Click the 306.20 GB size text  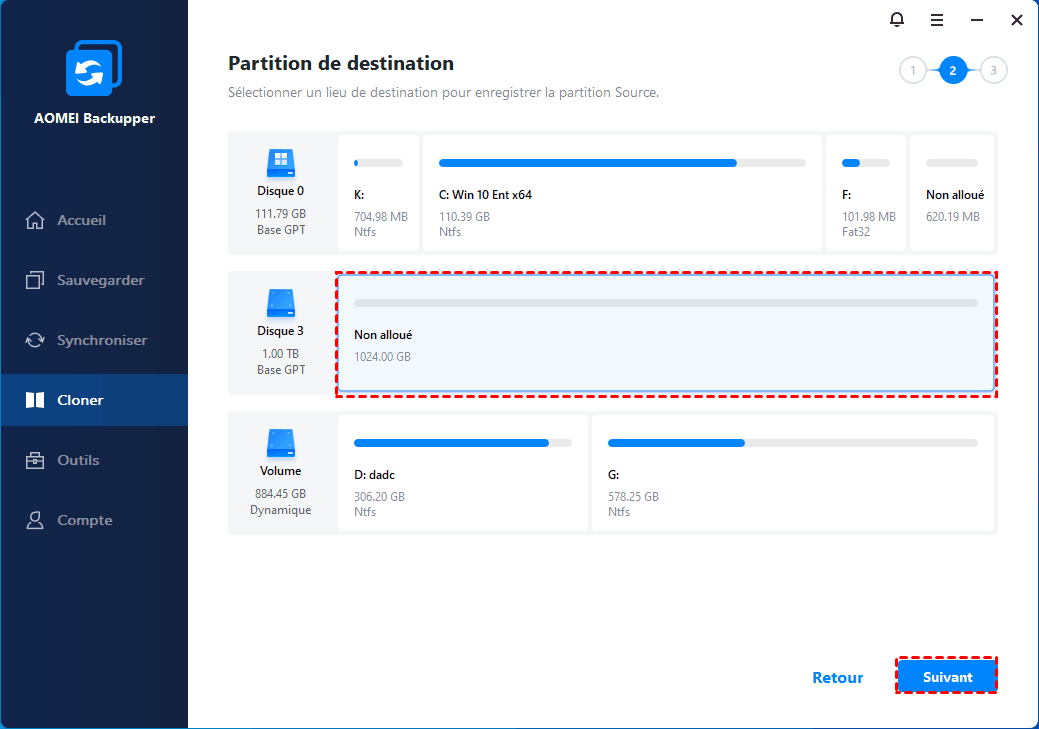(x=379, y=496)
